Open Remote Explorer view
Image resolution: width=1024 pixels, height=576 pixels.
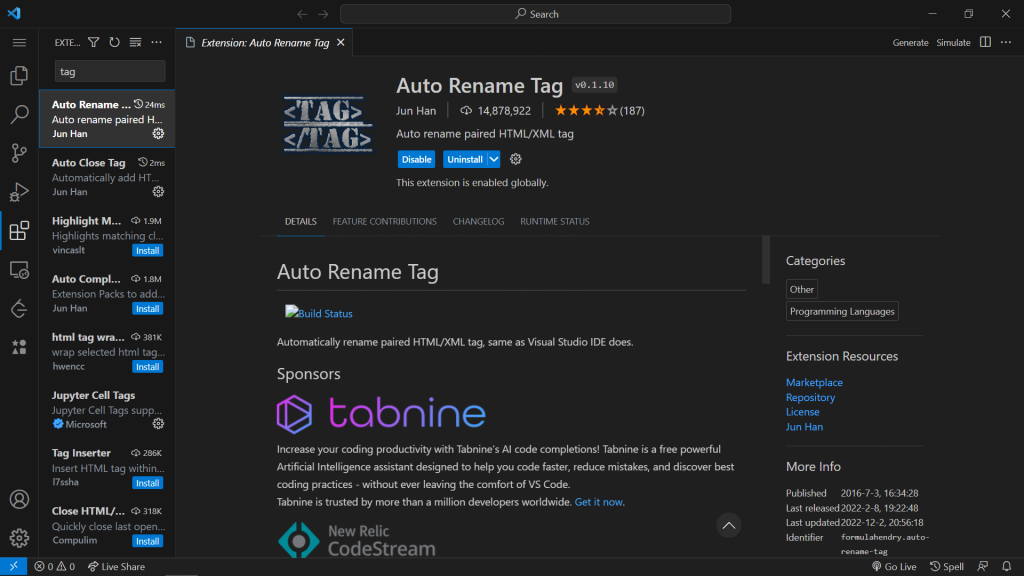point(19,270)
